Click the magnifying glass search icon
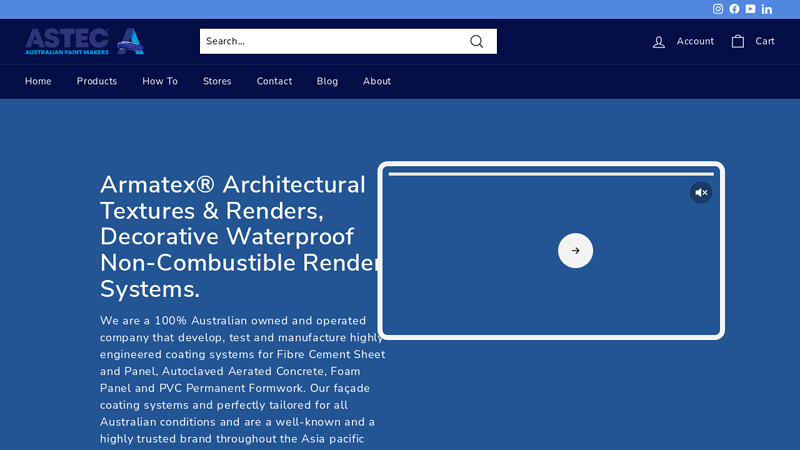This screenshot has height=450, width=800. pos(477,41)
